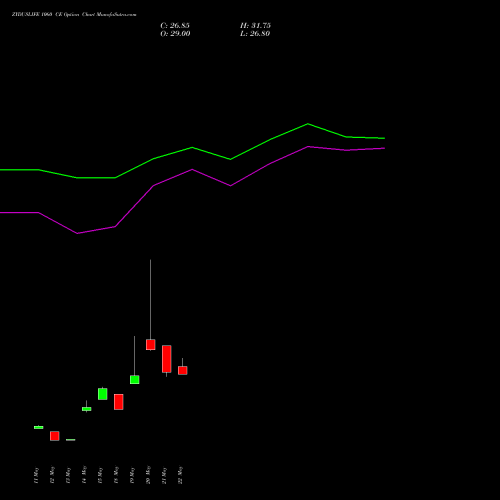Select the green candle above 19 May

135,380
